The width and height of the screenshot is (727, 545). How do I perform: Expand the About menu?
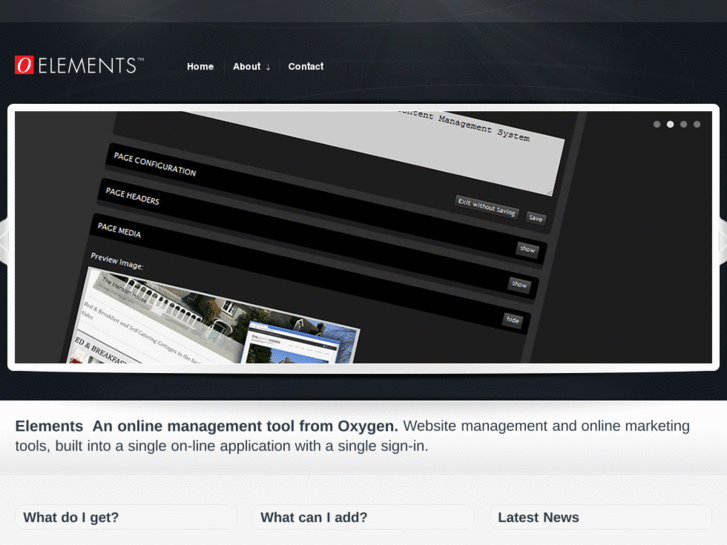coord(251,66)
